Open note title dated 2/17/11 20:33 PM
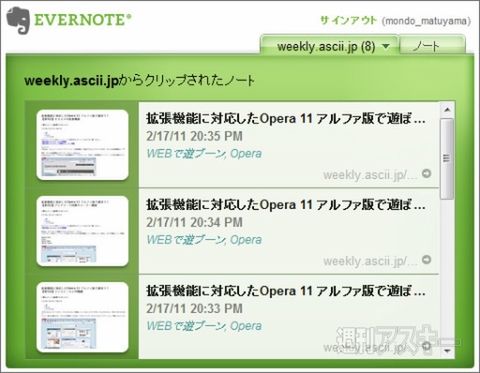 point(286,291)
